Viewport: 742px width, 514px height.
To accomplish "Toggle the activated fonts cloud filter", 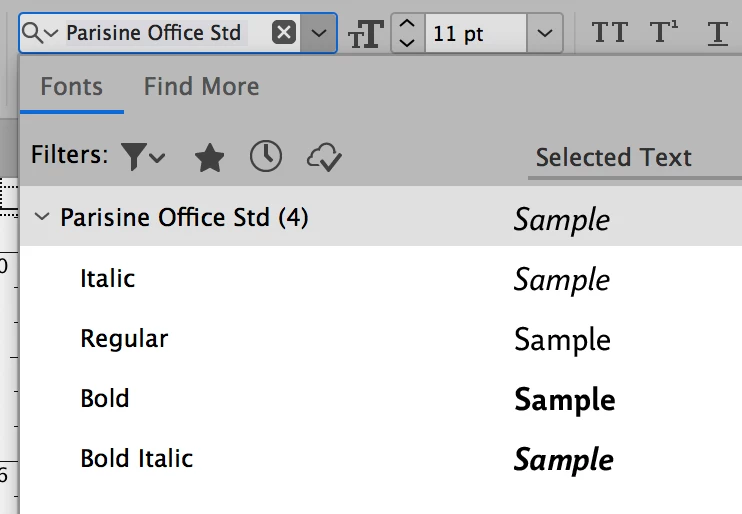I will coord(325,157).
